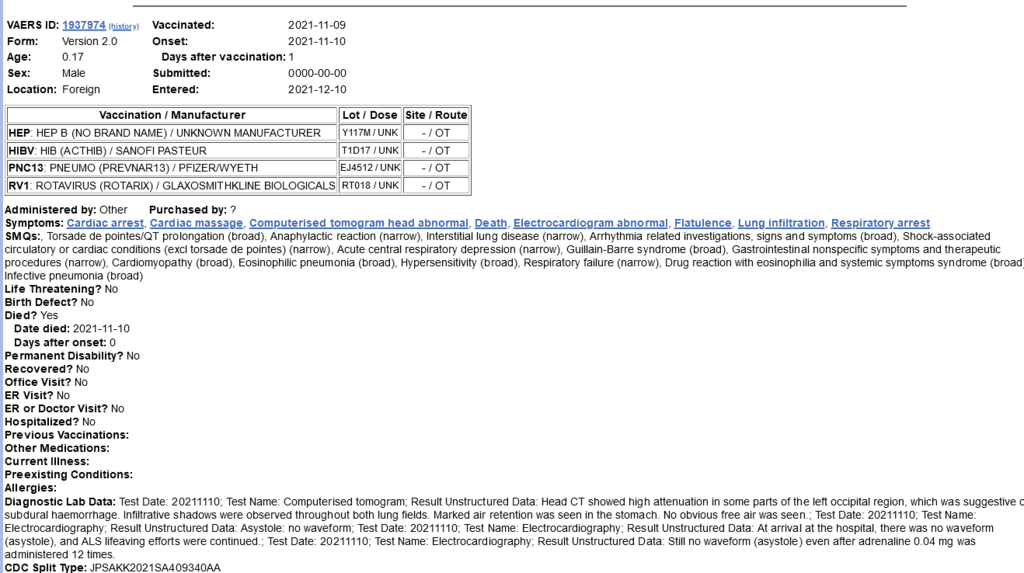Click the Entered date 2021-12-10
Screen dimensions: 1024x573
[x=317, y=90]
